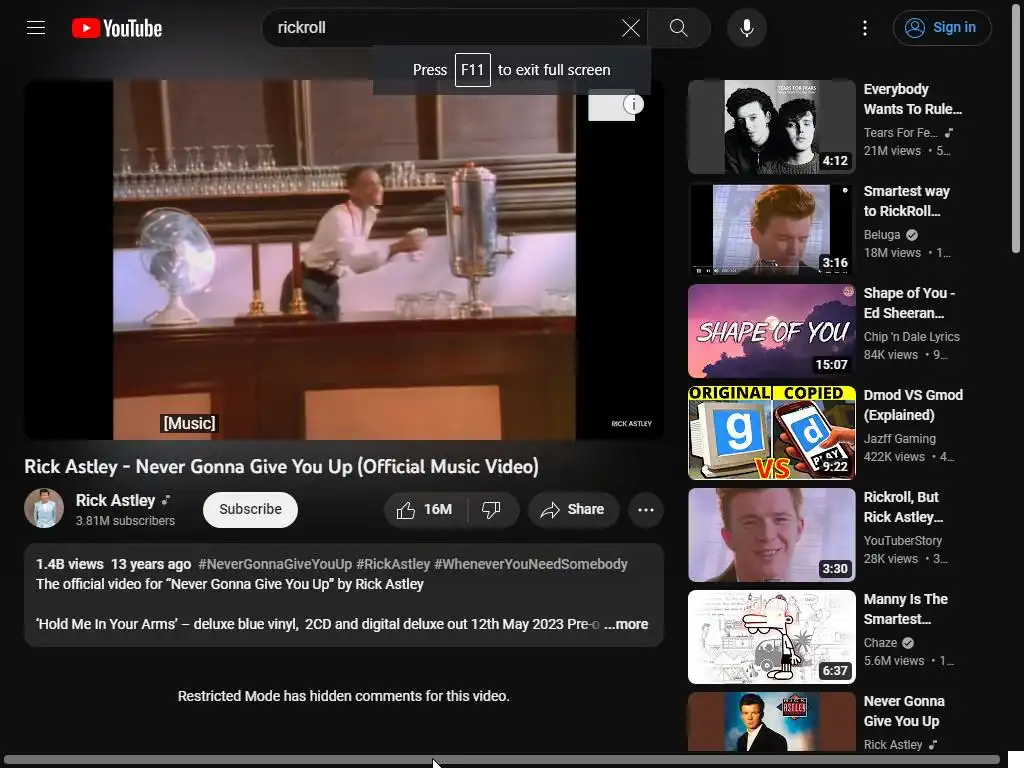Click the Sign in button

coord(942,28)
